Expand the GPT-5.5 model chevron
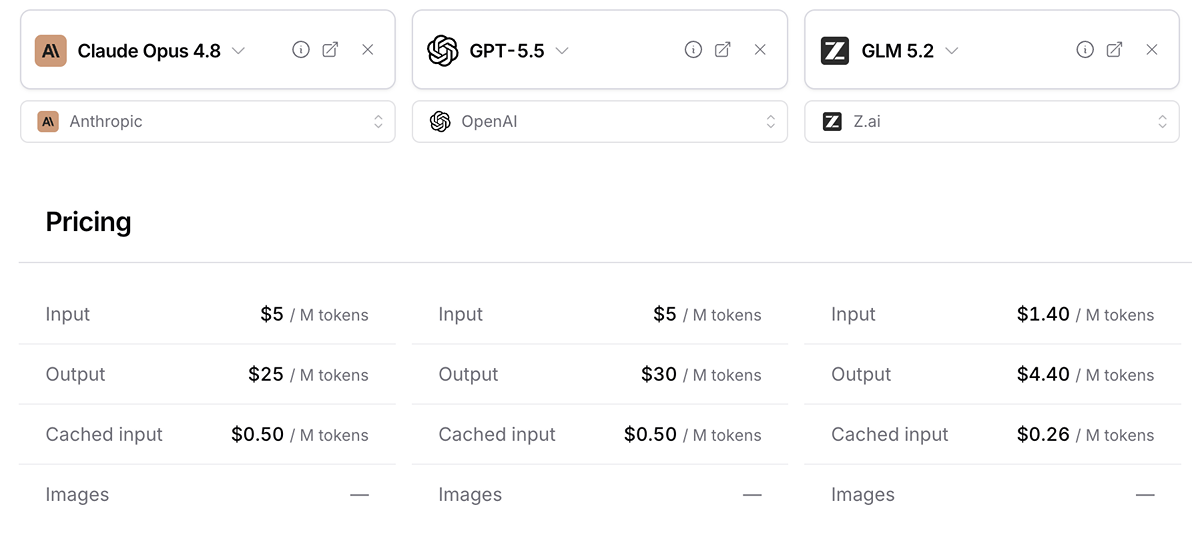This screenshot has width=1200, height=541. click(562, 51)
